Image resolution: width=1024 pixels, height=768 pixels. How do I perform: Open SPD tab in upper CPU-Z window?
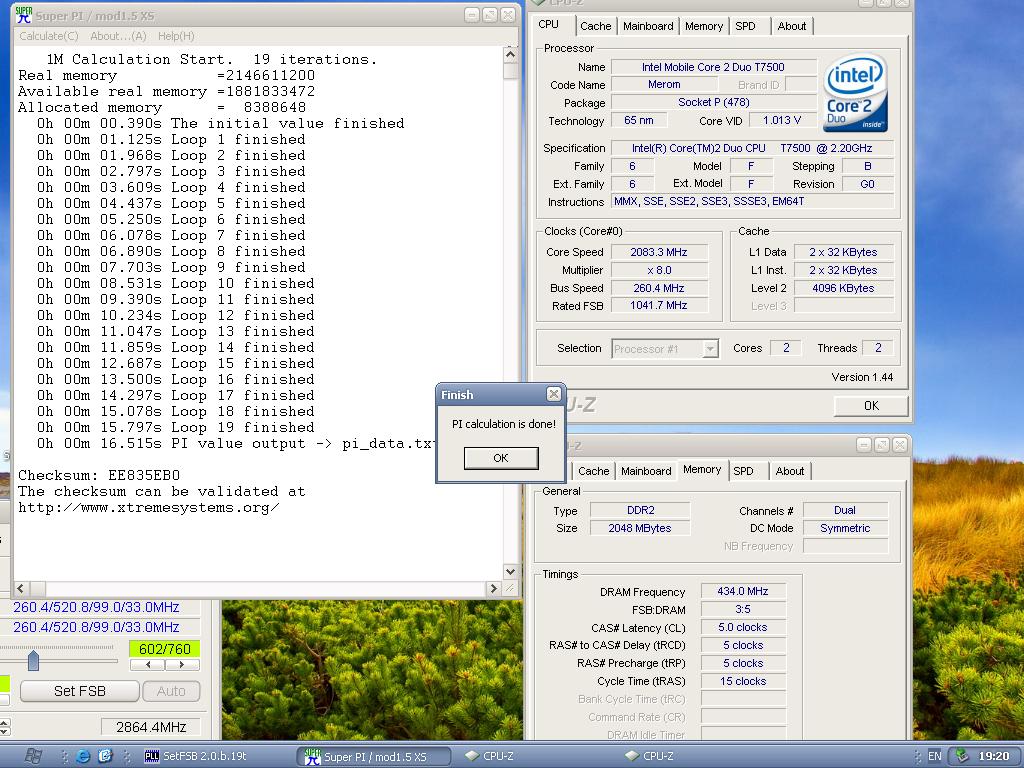pyautogui.click(x=745, y=26)
